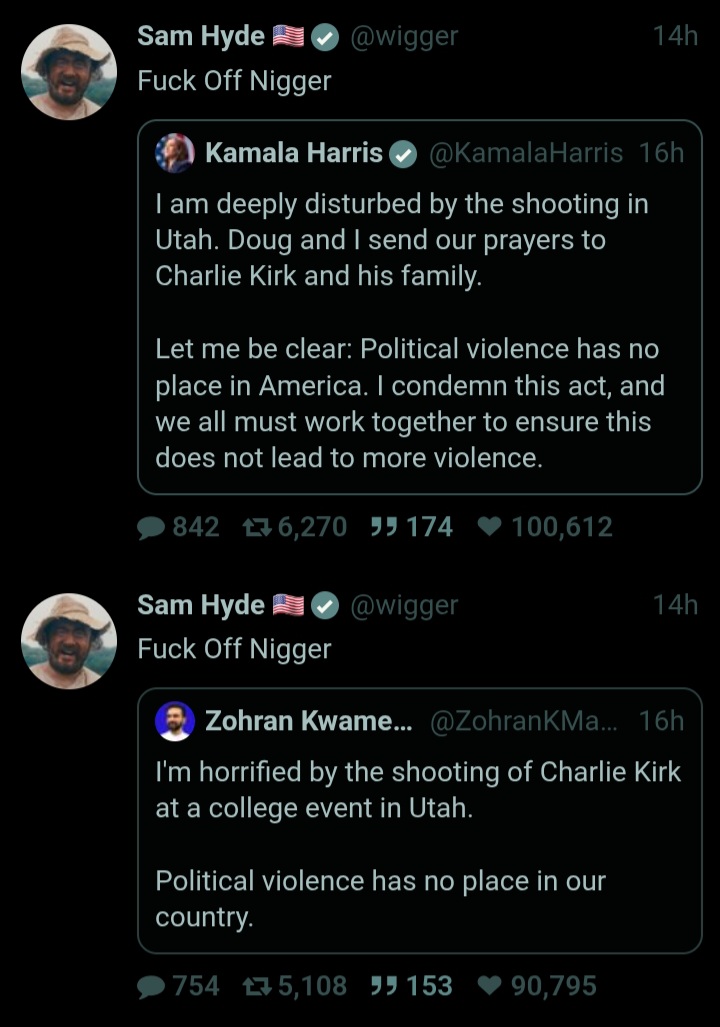Click the 14h timestamp on the first post

coord(675,37)
